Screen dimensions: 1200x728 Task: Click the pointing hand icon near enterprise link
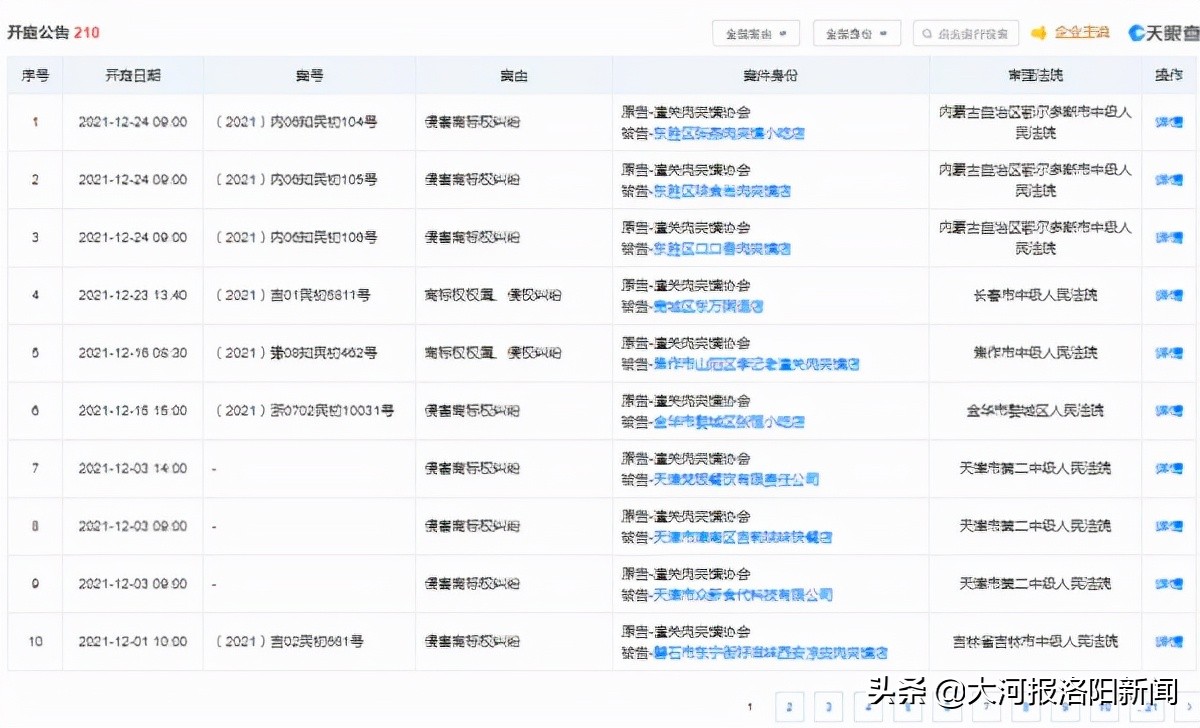(1038, 33)
